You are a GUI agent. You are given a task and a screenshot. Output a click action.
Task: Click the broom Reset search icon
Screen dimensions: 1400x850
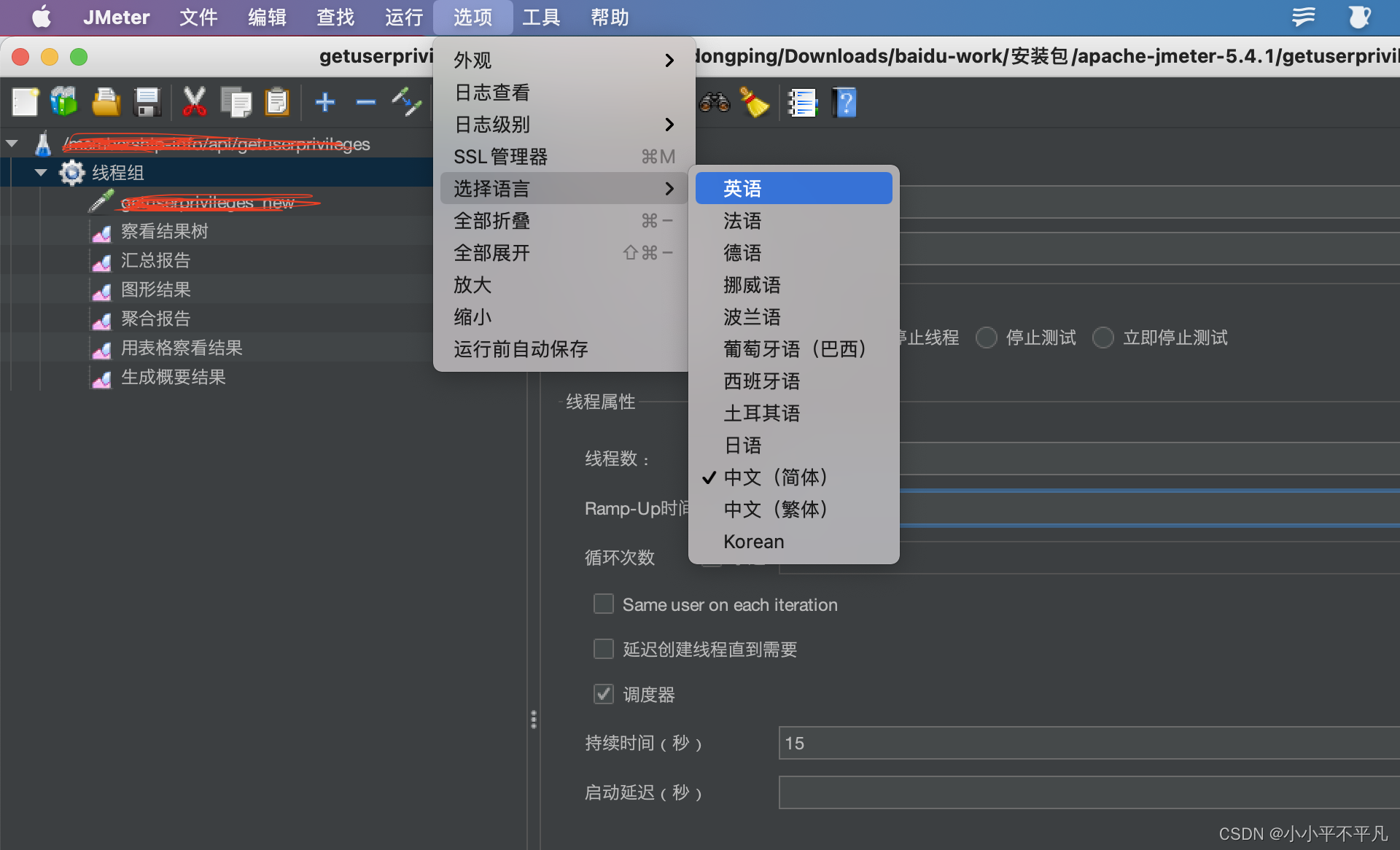coord(755,102)
